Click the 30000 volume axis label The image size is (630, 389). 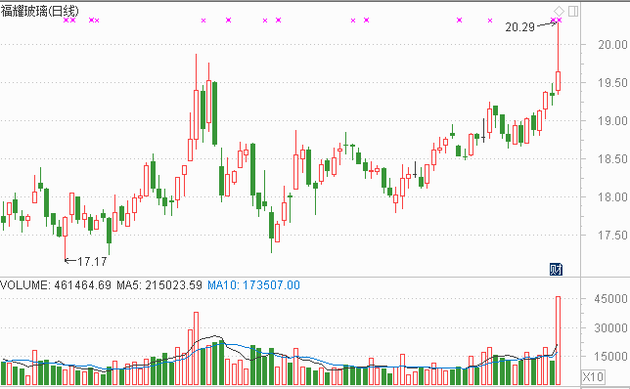coord(611,328)
